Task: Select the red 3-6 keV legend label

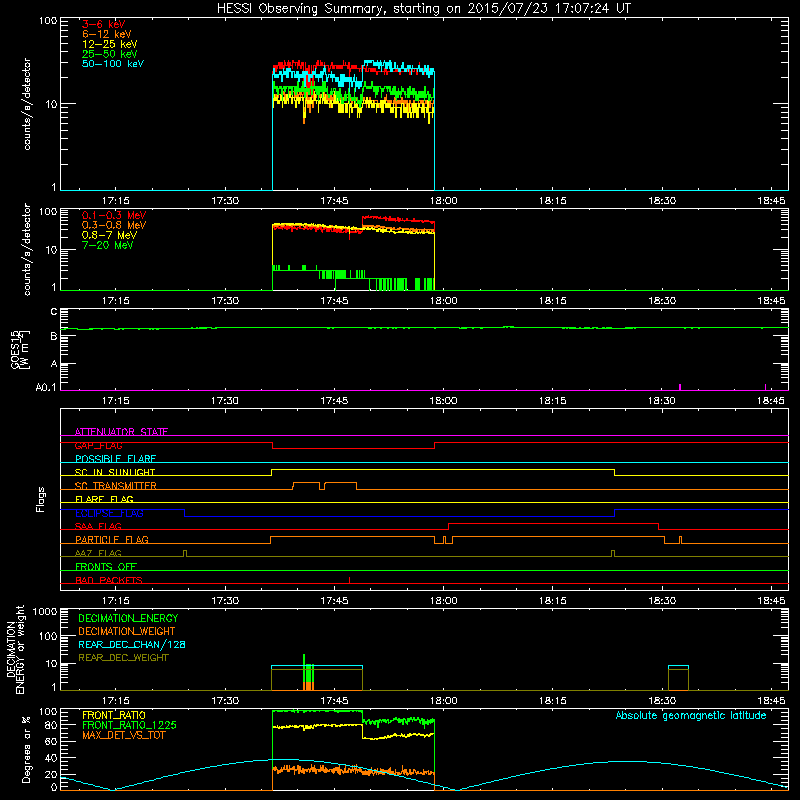Action: (x=103, y=24)
